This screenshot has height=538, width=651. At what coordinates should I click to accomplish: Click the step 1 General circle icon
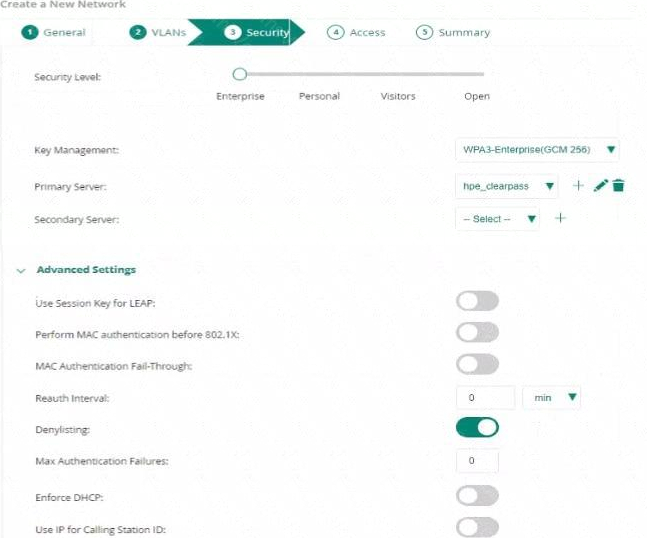[31, 32]
